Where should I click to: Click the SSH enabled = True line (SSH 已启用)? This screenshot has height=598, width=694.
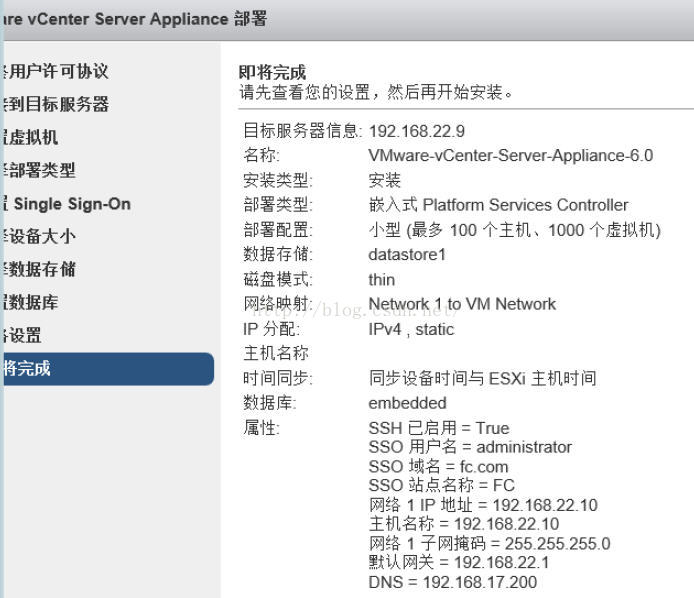tap(439, 428)
